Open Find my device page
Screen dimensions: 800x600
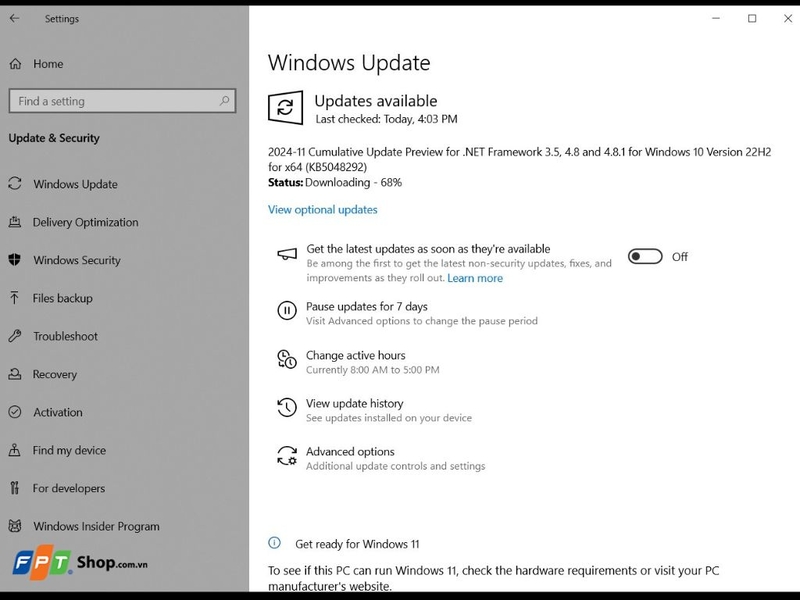(69, 450)
